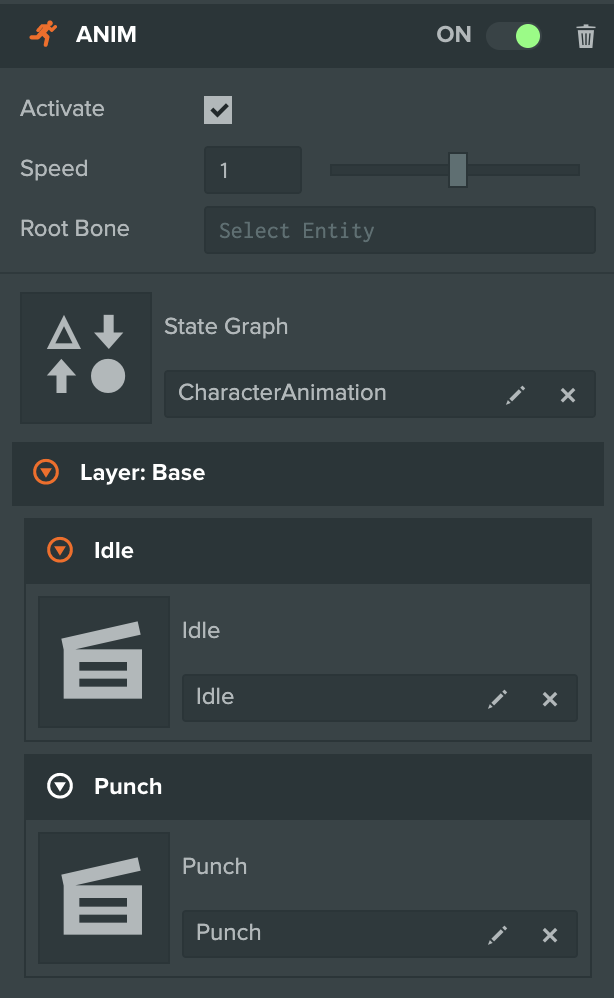Click the State Graph asset thumbnail
Viewport: 614px width, 998px height.
pyautogui.click(x=86, y=358)
